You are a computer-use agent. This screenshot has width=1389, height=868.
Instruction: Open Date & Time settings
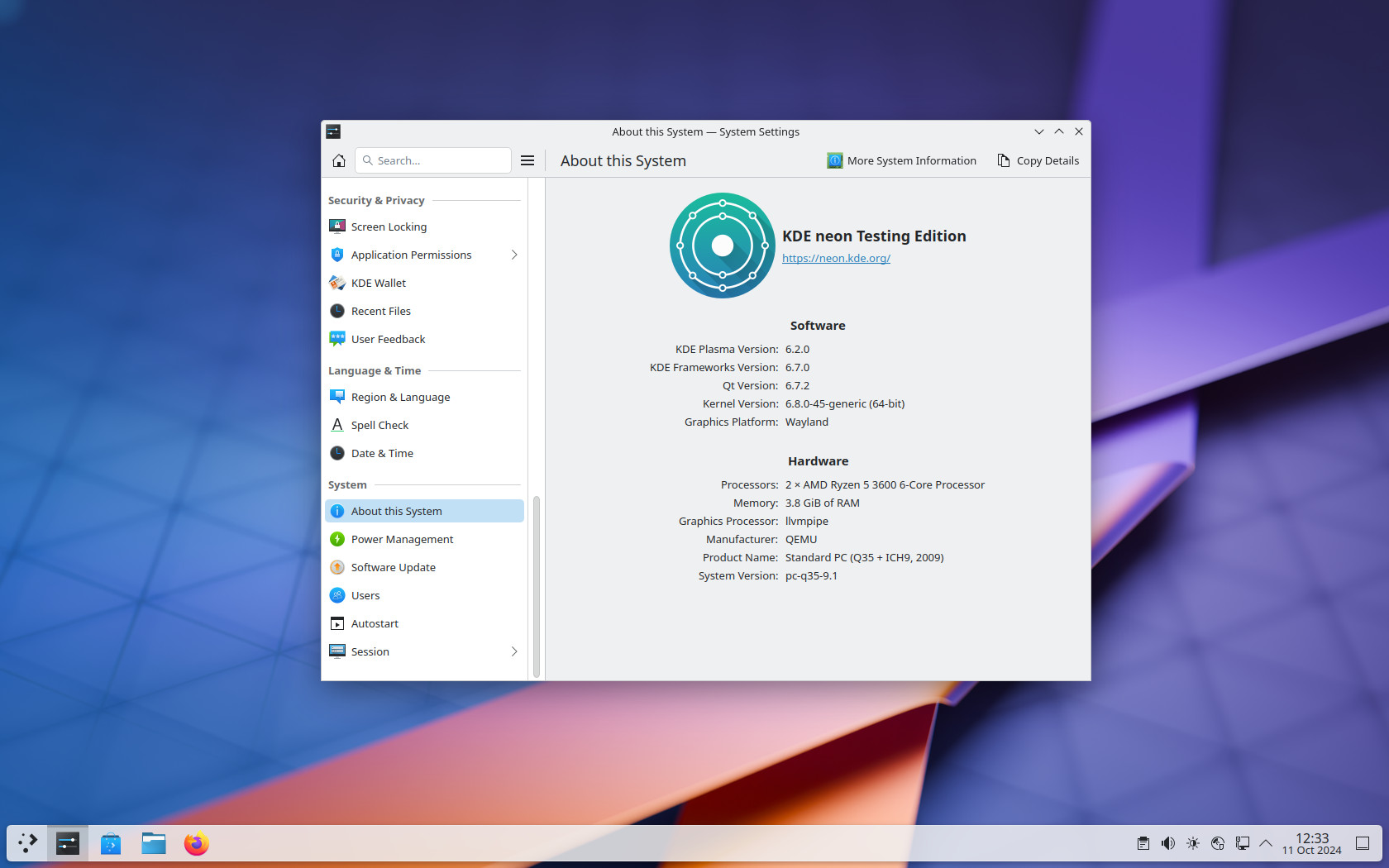(x=424, y=453)
